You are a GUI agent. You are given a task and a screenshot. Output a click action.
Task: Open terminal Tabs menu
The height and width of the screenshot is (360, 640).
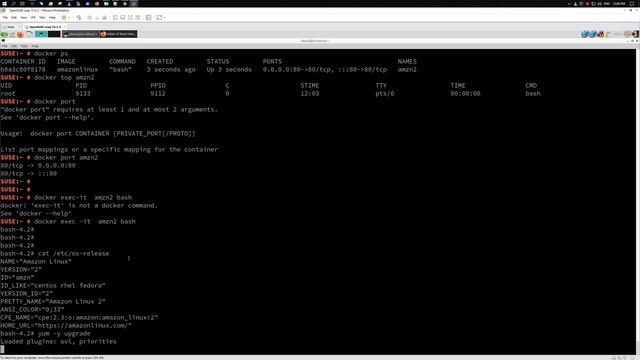24,46
